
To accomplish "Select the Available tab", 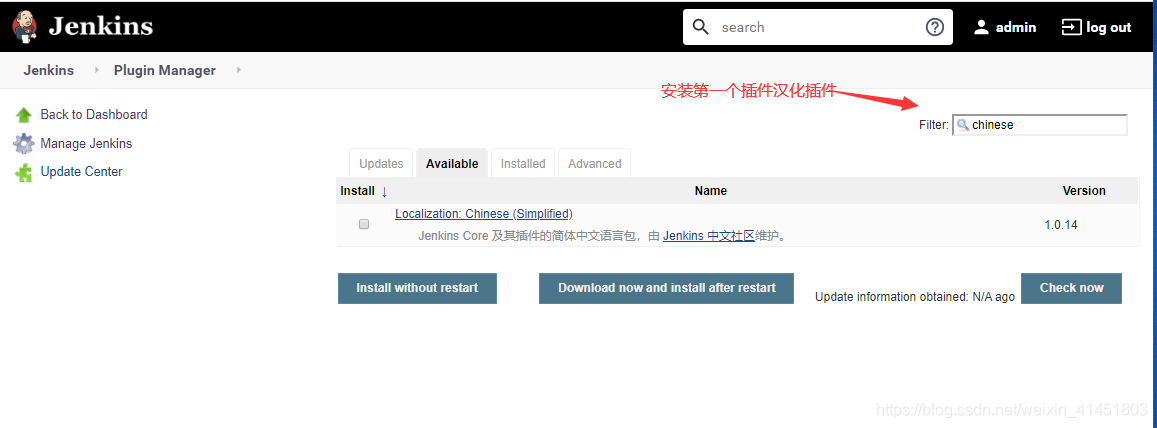I will [x=452, y=164].
